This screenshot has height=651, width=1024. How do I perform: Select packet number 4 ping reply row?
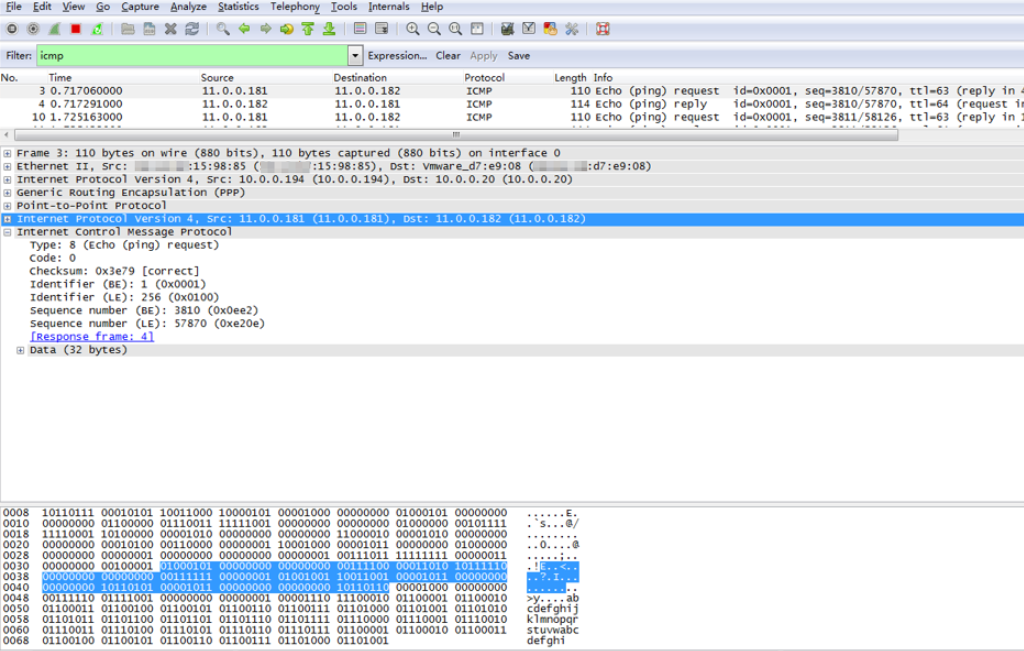coord(512,104)
